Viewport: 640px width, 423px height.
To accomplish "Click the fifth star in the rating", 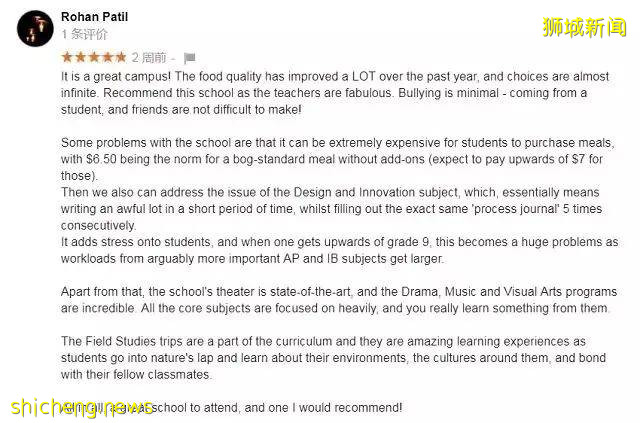I will coord(120,57).
